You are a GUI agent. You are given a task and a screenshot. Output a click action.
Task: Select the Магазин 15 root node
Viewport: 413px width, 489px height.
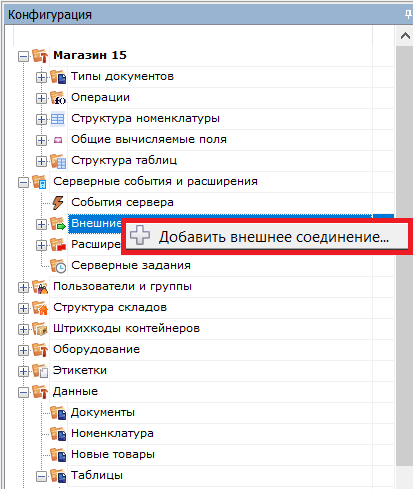click(x=90, y=55)
